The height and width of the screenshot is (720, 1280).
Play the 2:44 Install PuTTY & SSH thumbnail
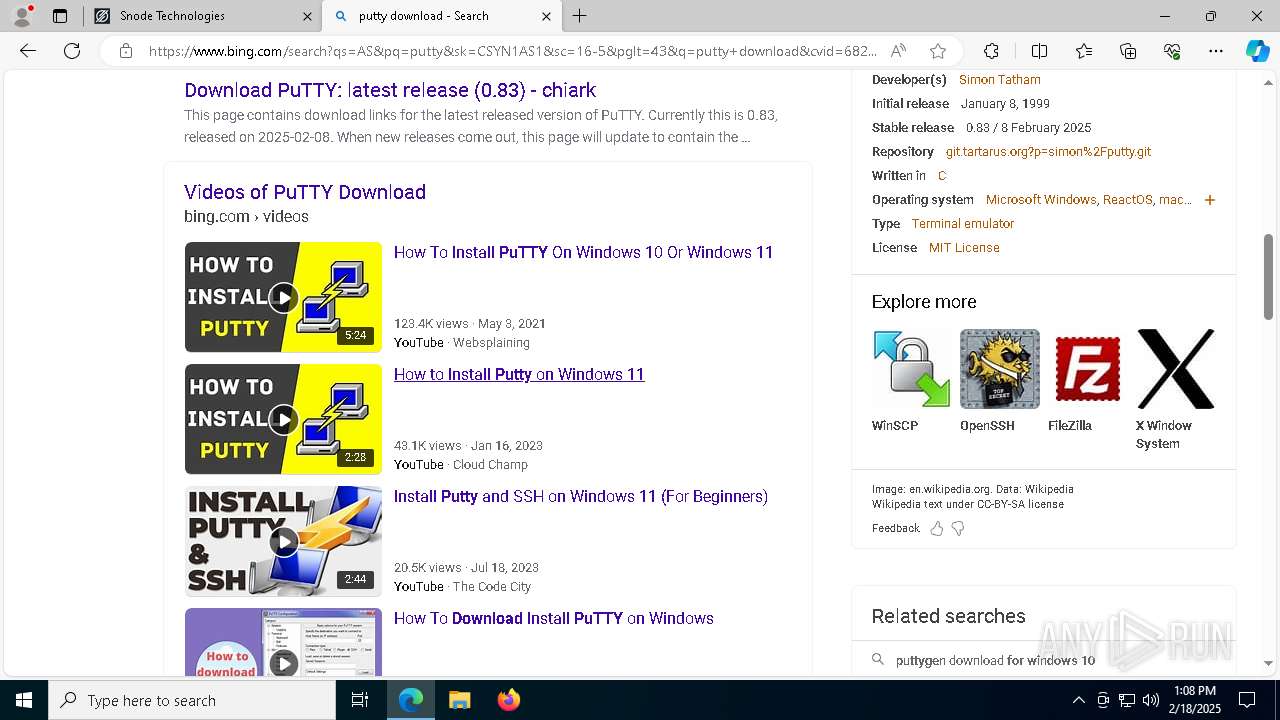coord(283,541)
